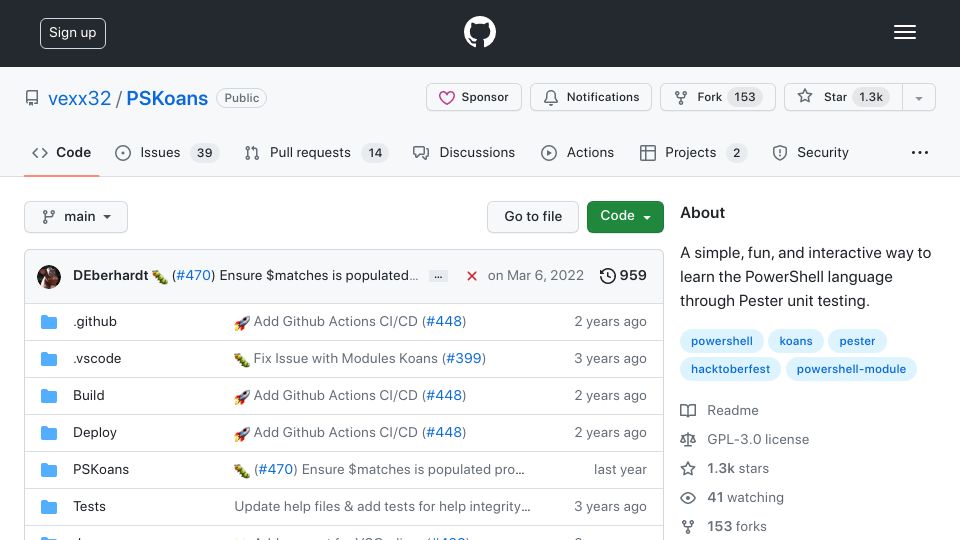Open #448 link in the .github row
960x540 pixels.
click(444, 321)
